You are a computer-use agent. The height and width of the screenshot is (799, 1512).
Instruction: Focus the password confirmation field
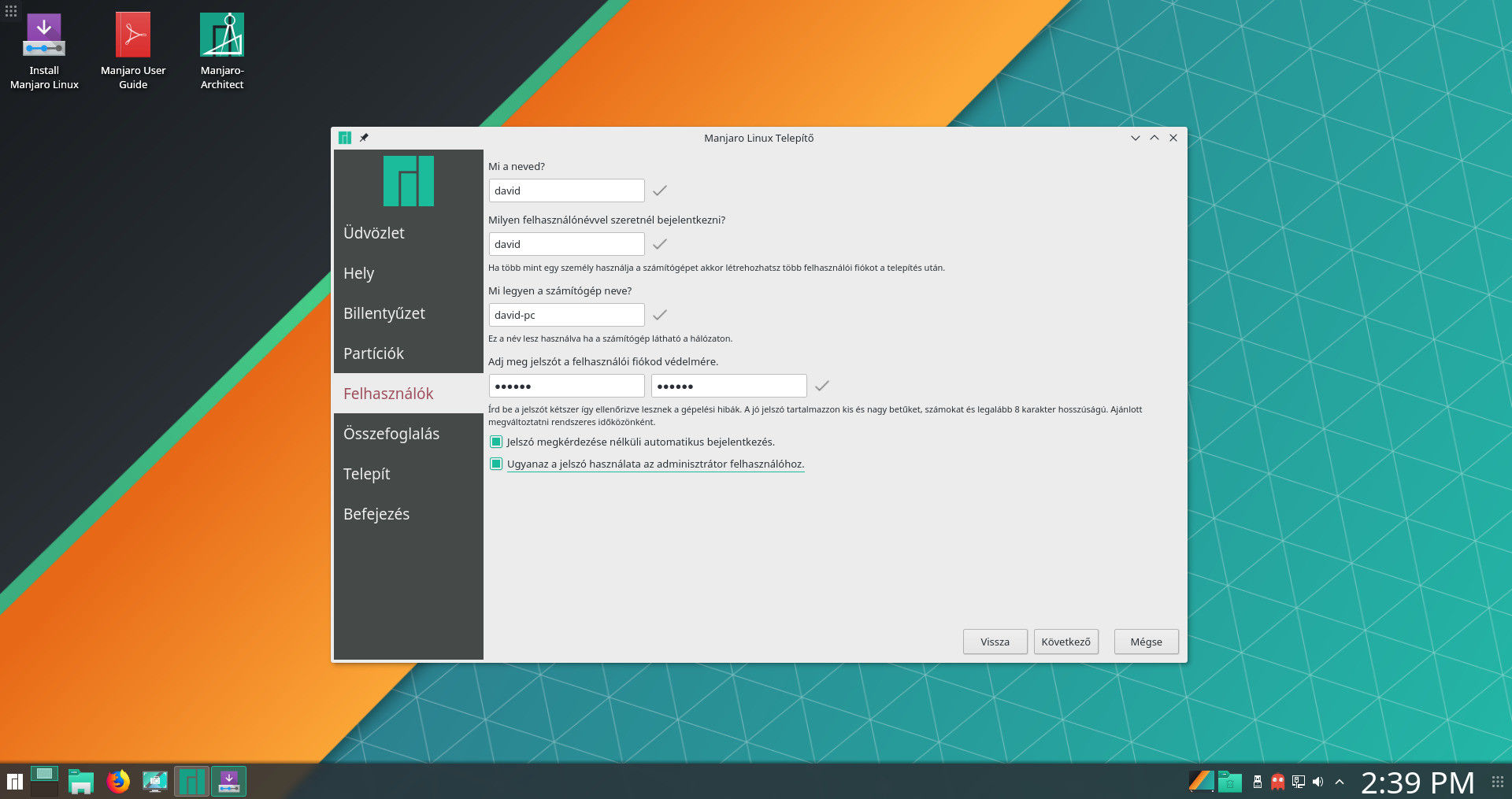pos(729,386)
